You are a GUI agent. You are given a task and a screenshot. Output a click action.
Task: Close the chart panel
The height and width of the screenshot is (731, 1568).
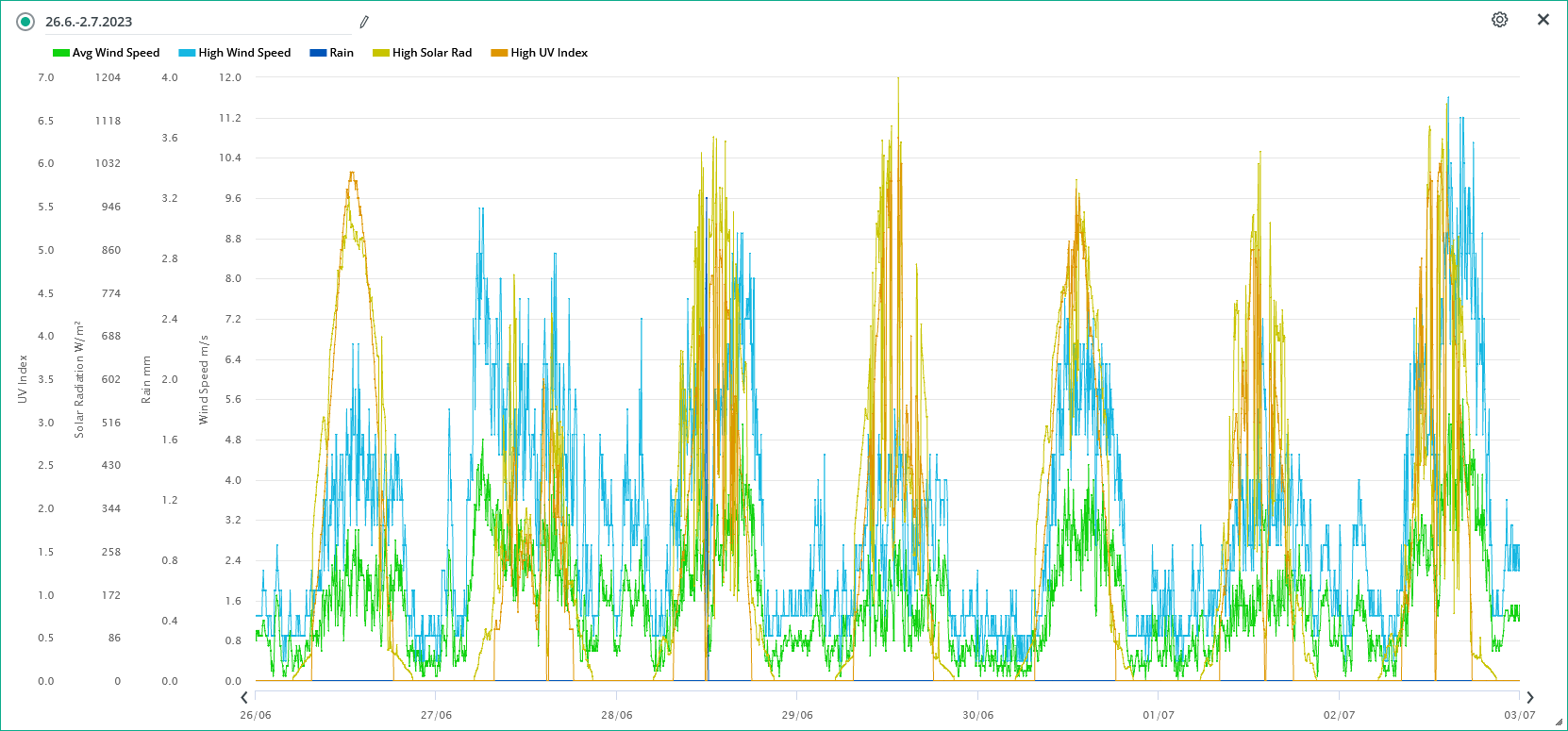pyautogui.click(x=1543, y=20)
